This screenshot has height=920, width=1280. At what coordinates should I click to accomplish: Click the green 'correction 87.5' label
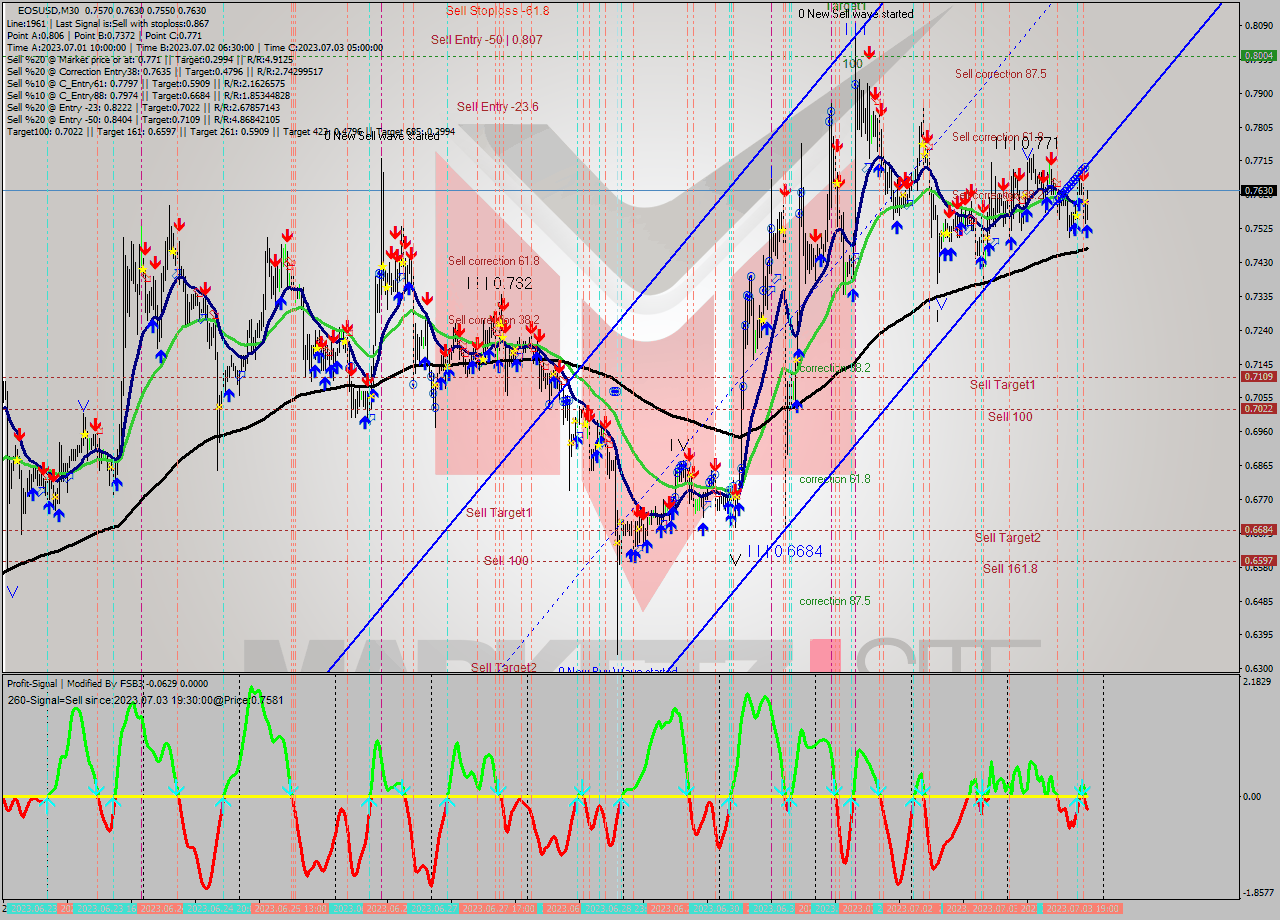click(x=834, y=601)
